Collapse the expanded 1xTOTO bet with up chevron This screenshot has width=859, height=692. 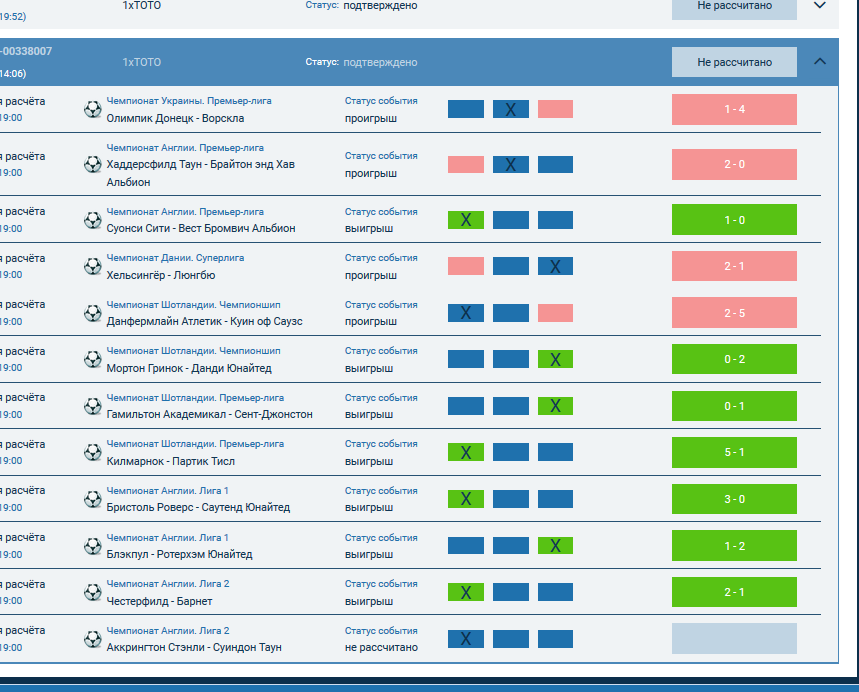coord(820,62)
